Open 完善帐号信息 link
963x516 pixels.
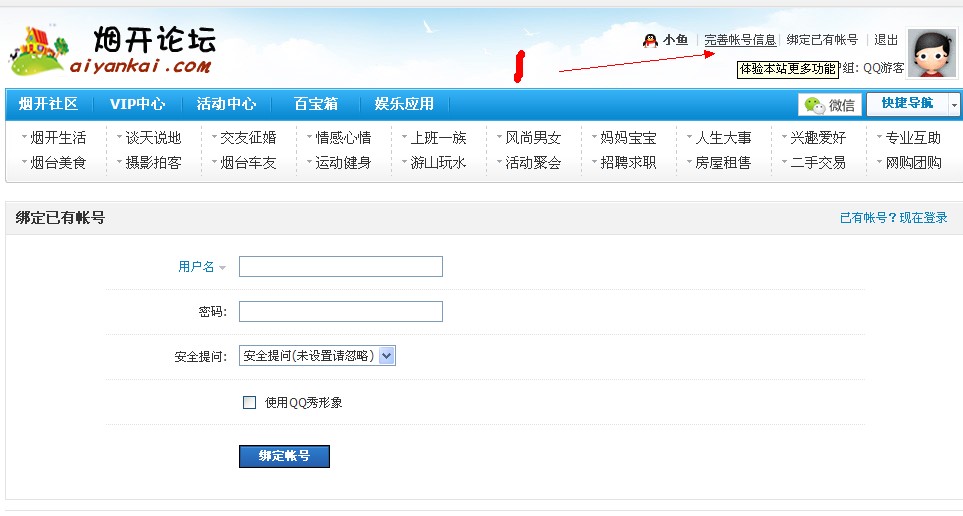740,40
